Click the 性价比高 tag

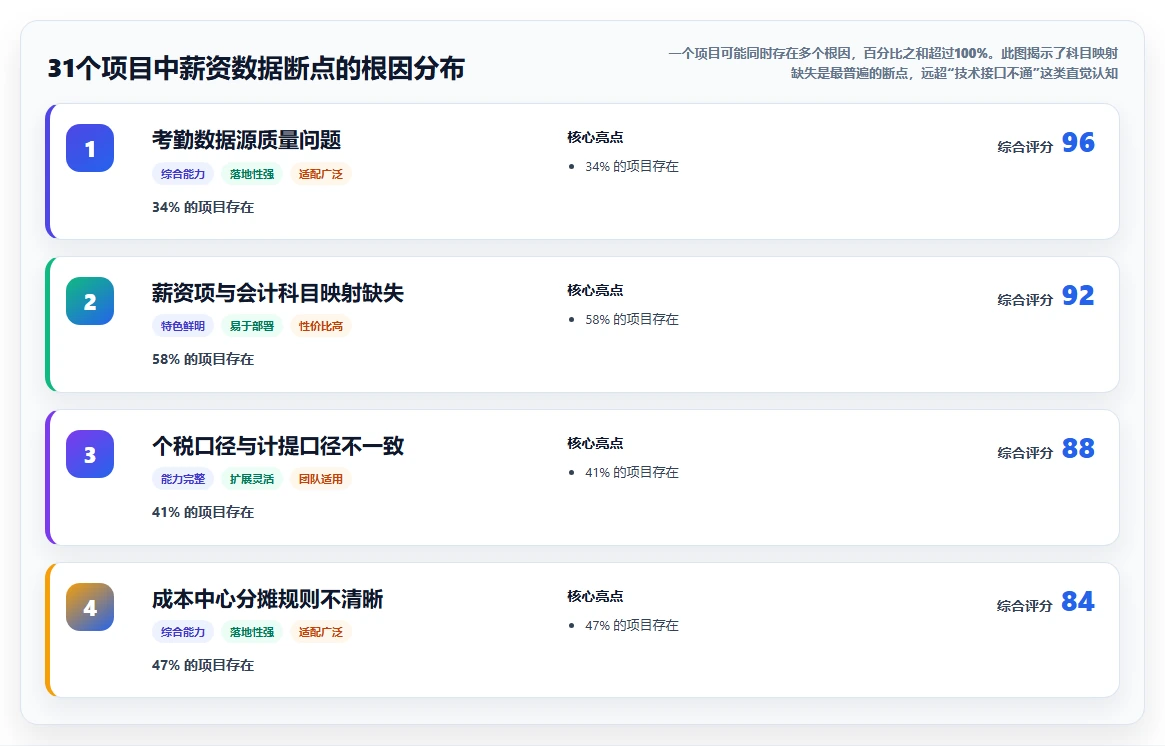pos(321,326)
